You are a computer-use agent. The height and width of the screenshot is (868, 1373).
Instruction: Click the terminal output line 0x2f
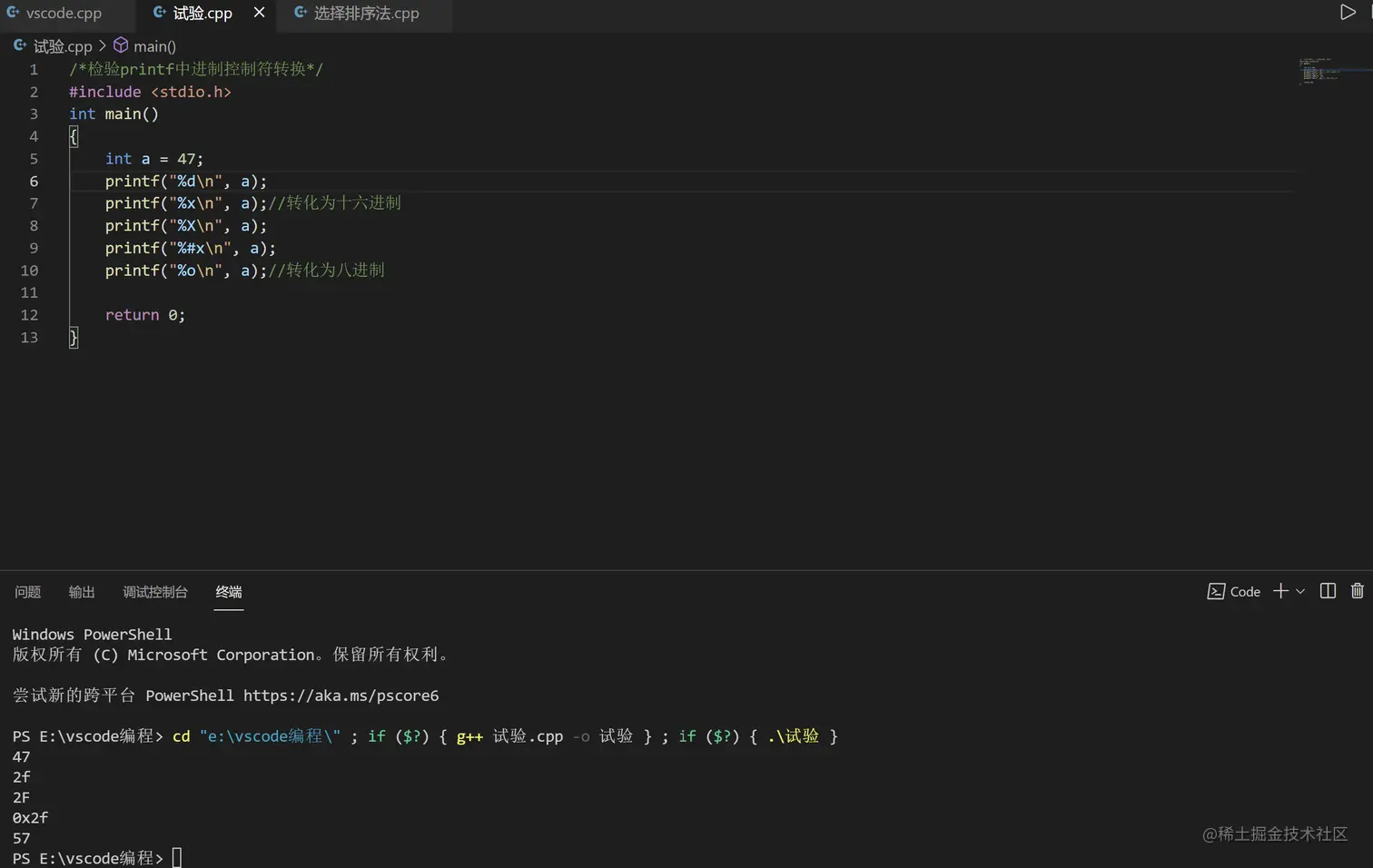coord(30,818)
